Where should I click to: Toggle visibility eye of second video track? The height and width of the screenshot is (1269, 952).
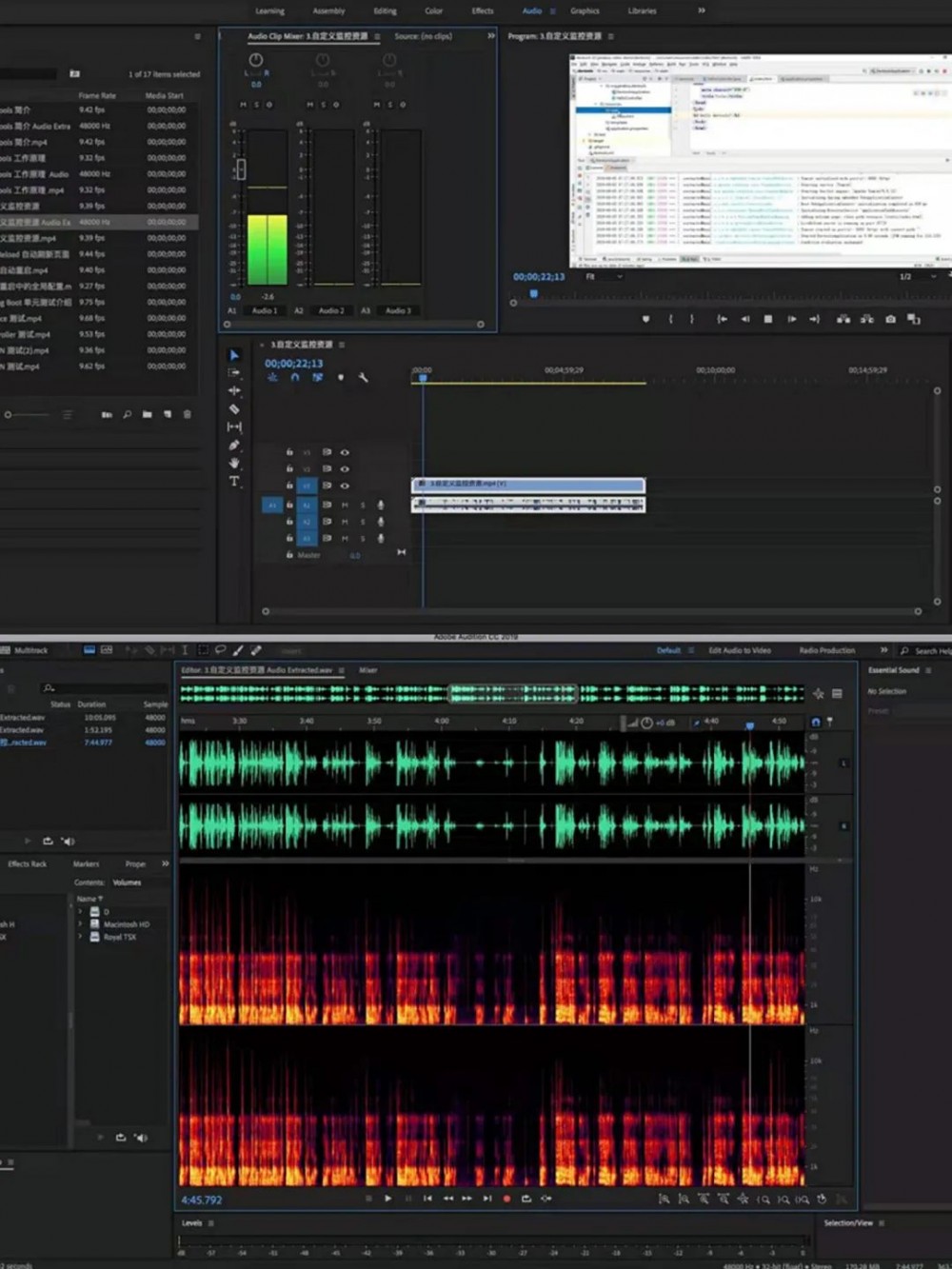345,468
